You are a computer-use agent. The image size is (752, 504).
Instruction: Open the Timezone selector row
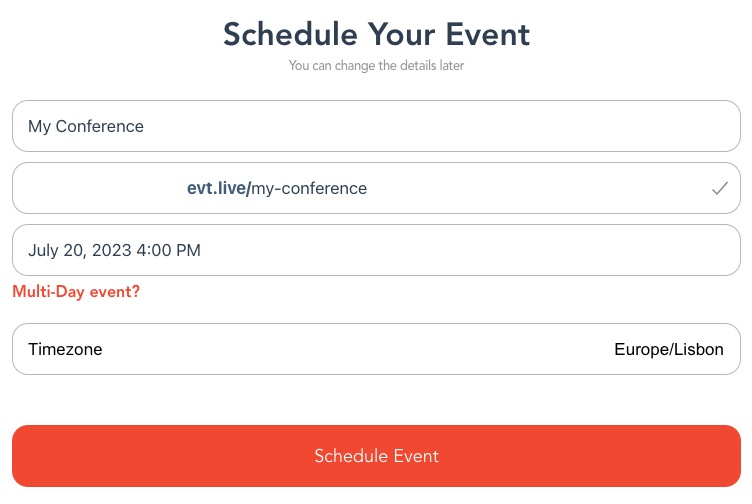click(x=376, y=350)
